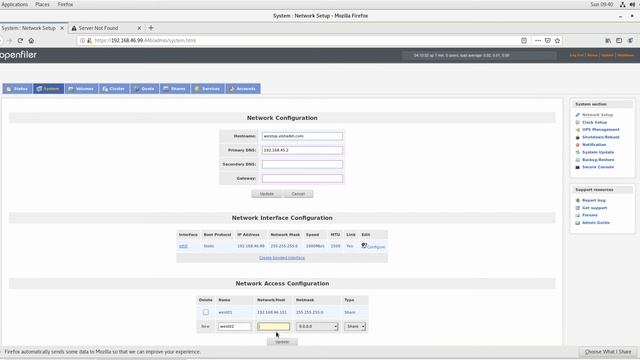This screenshot has height=360, width=640.
Task: Click the Choose What I Share button
Action: coord(608,351)
